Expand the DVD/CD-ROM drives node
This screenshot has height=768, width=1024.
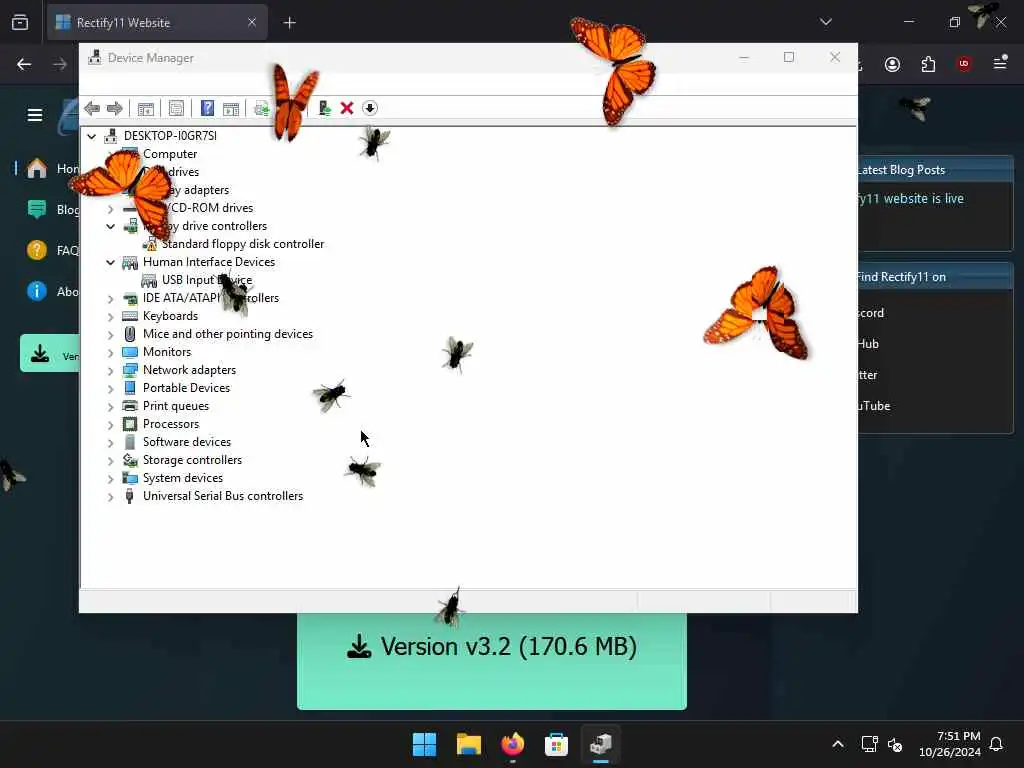[x=110, y=208]
